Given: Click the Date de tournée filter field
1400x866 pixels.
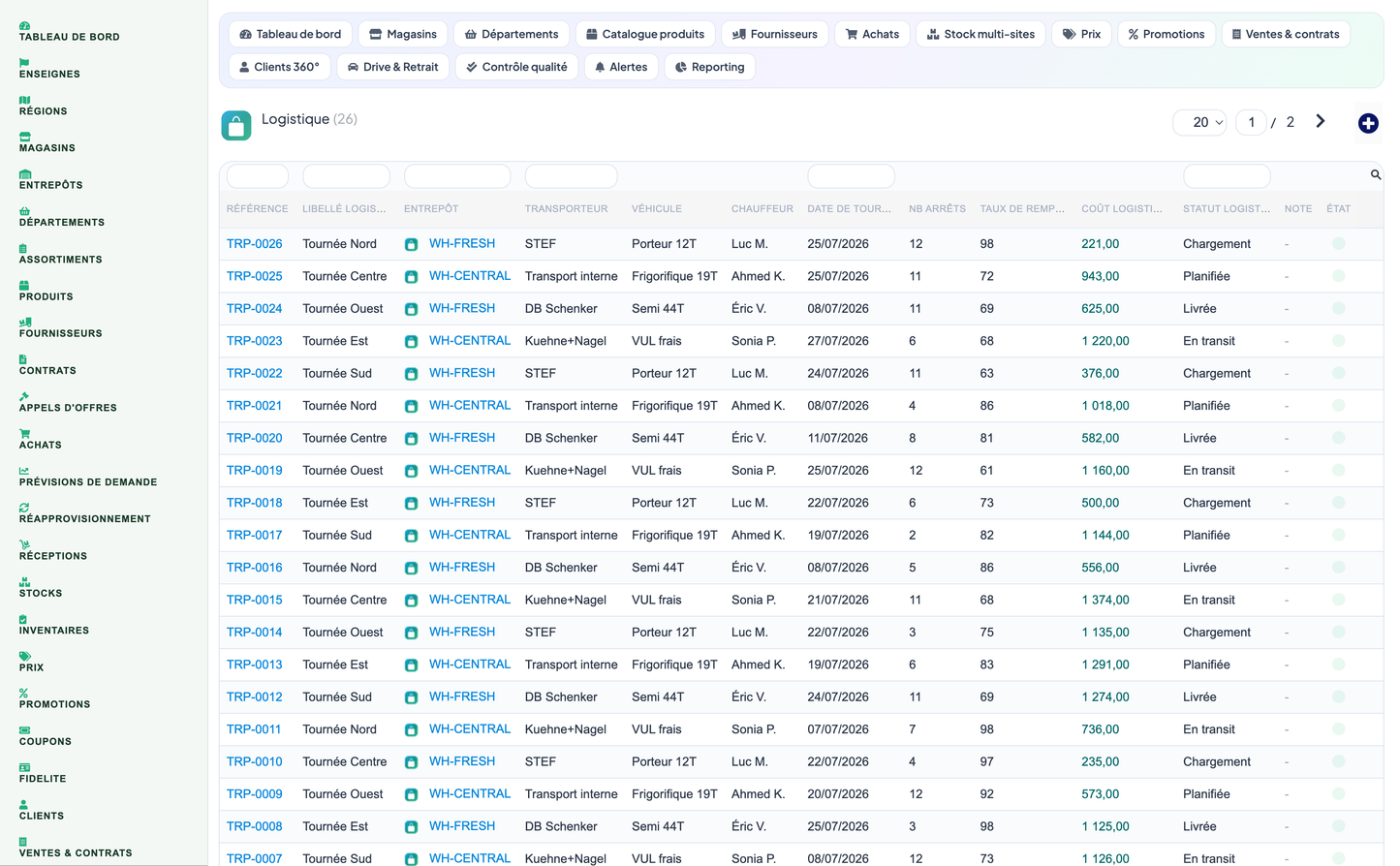Looking at the screenshot, I should (851, 176).
